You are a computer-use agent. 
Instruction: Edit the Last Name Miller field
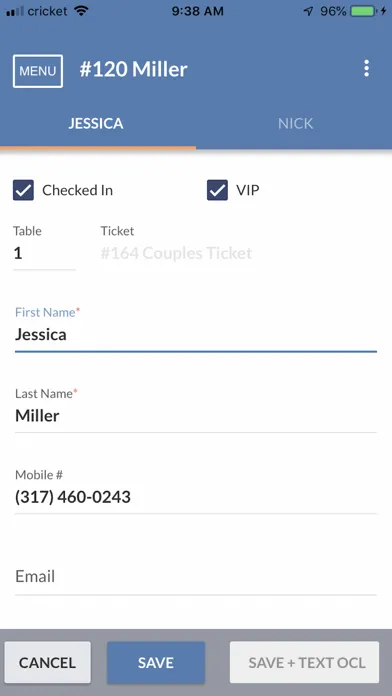(196, 416)
